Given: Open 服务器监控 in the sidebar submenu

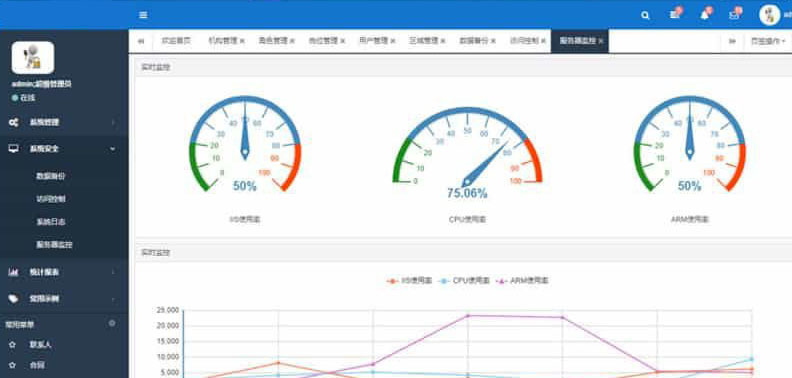Looking at the screenshot, I should 54,245.
